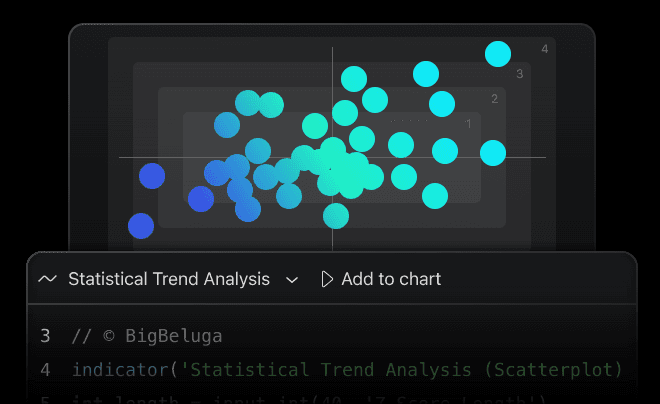The height and width of the screenshot is (404, 660).
Task: Select line number 3 in the gutter
Action: click(x=45, y=336)
